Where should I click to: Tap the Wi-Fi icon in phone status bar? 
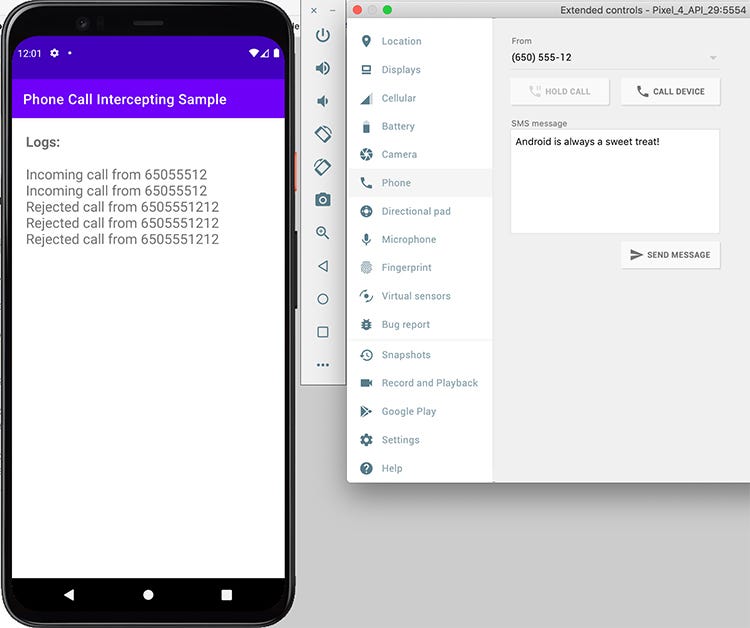pyautogui.click(x=254, y=53)
